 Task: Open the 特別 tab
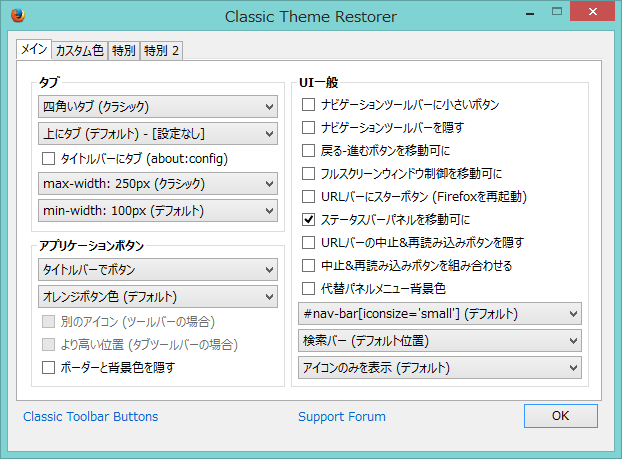(x=124, y=51)
